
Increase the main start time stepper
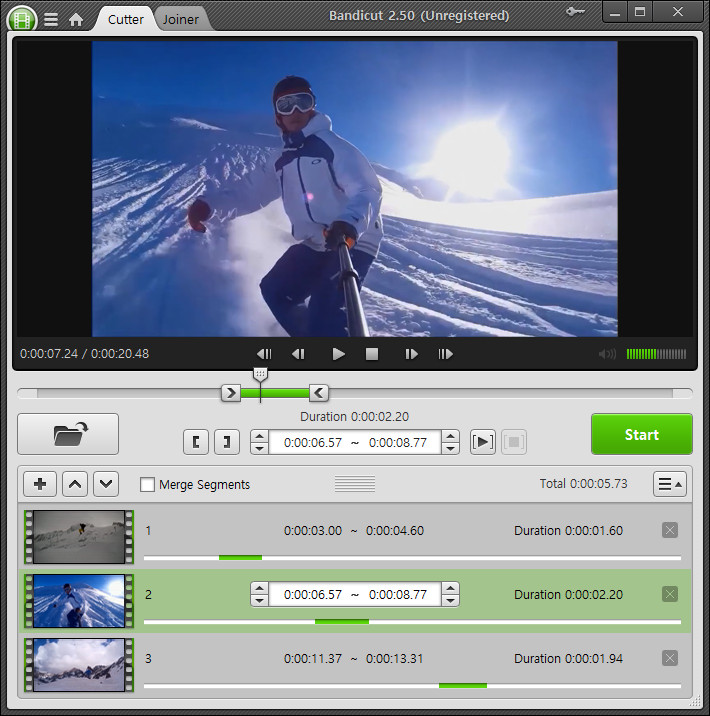point(259,436)
